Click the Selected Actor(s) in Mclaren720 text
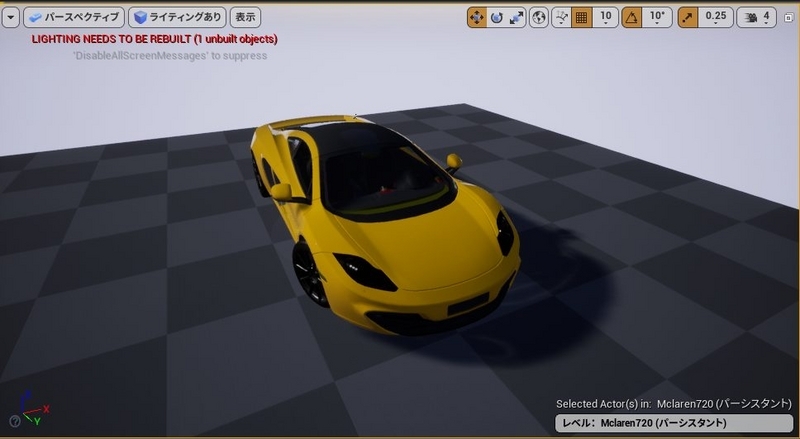 [673, 404]
